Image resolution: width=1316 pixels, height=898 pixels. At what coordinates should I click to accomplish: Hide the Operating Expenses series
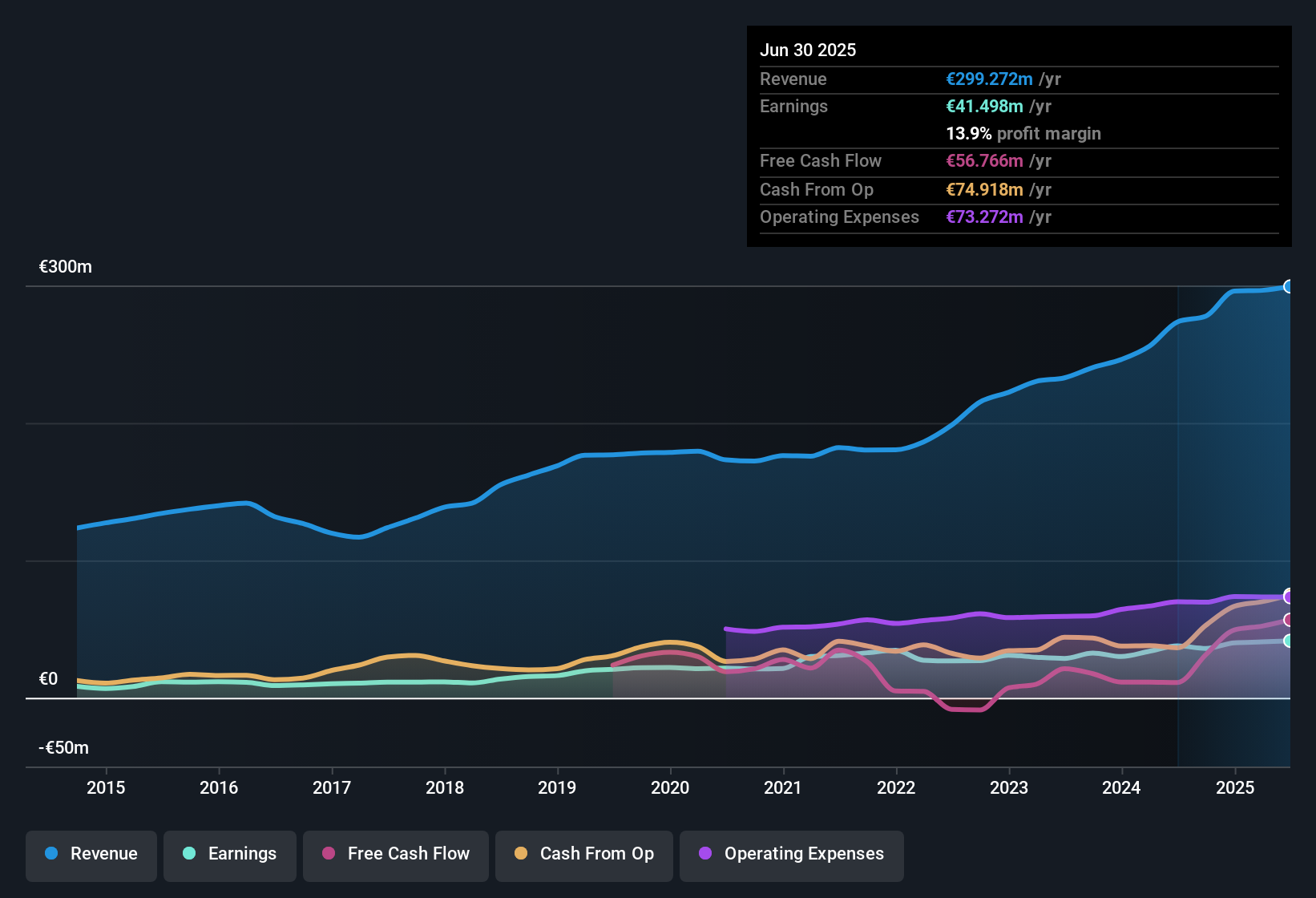click(x=792, y=854)
